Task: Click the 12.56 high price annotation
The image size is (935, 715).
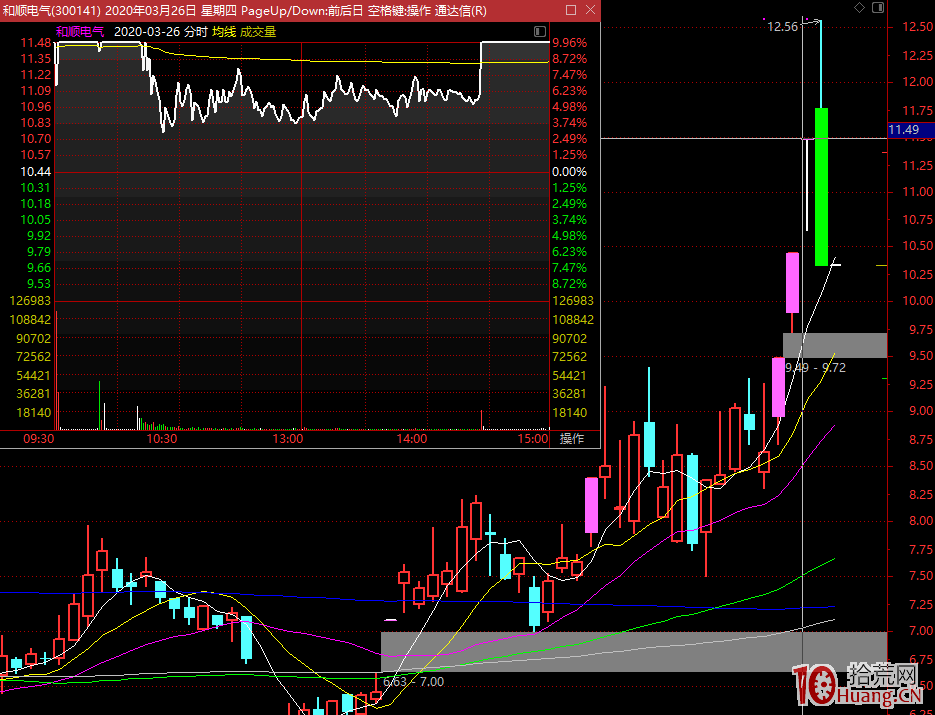Action: pyautogui.click(x=783, y=27)
